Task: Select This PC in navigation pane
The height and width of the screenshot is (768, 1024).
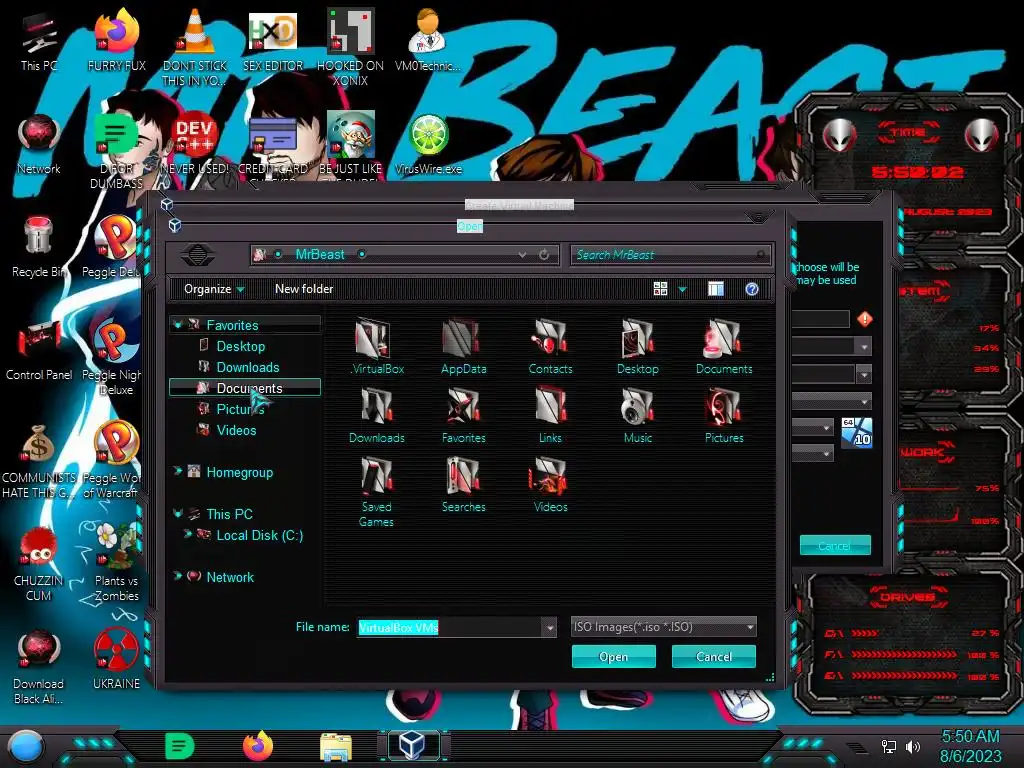Action: pos(229,514)
